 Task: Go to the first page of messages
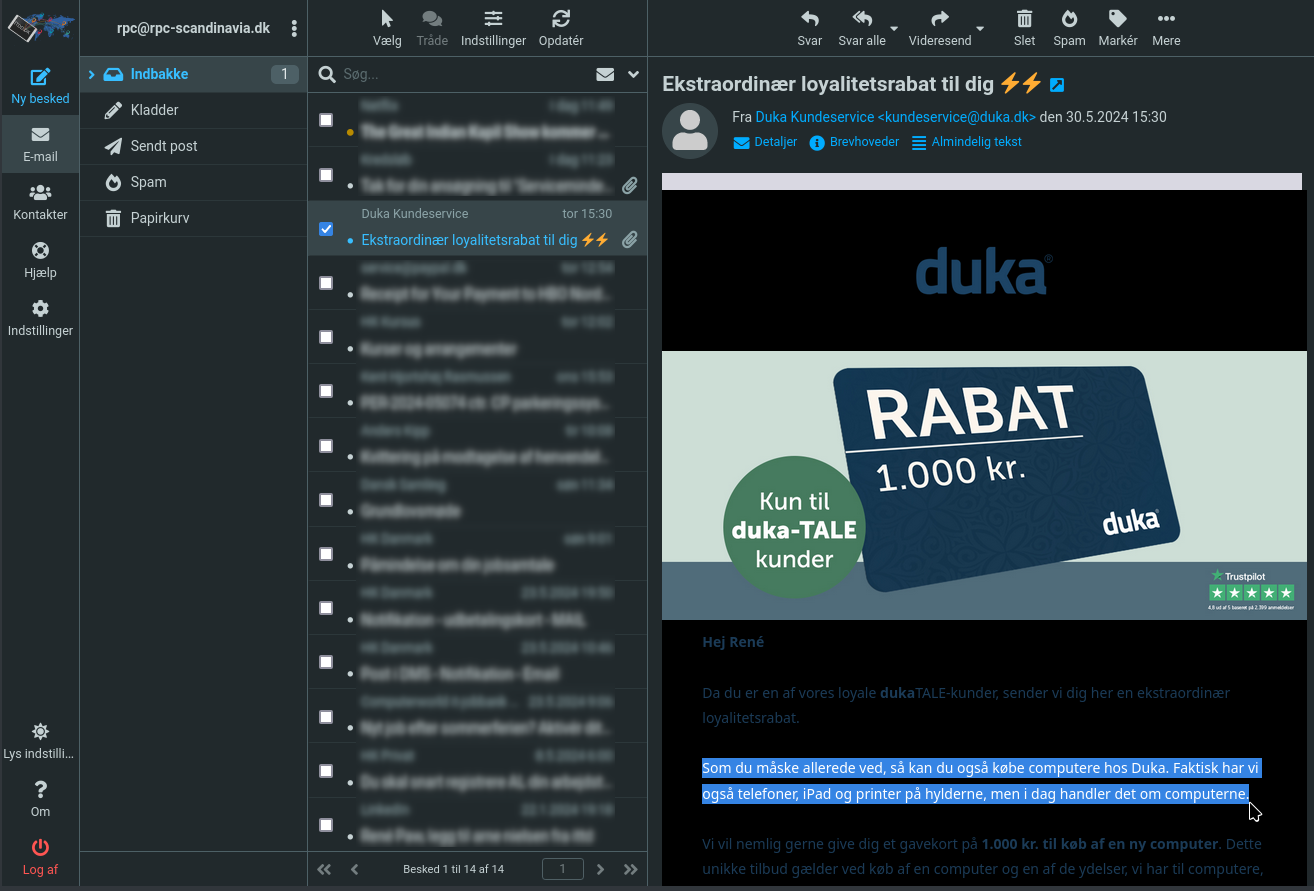[324, 869]
